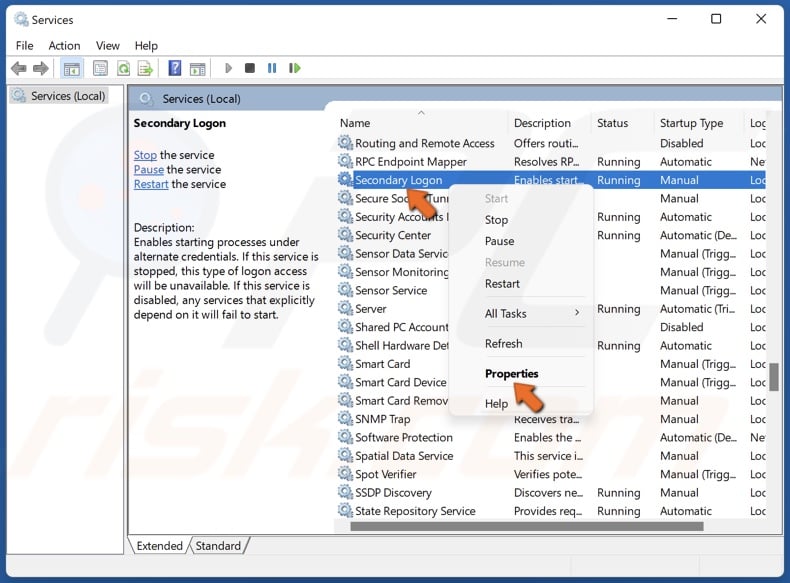This screenshot has width=790, height=583.
Task: Click gear icon beside State Repository Service
Action: [x=345, y=510]
